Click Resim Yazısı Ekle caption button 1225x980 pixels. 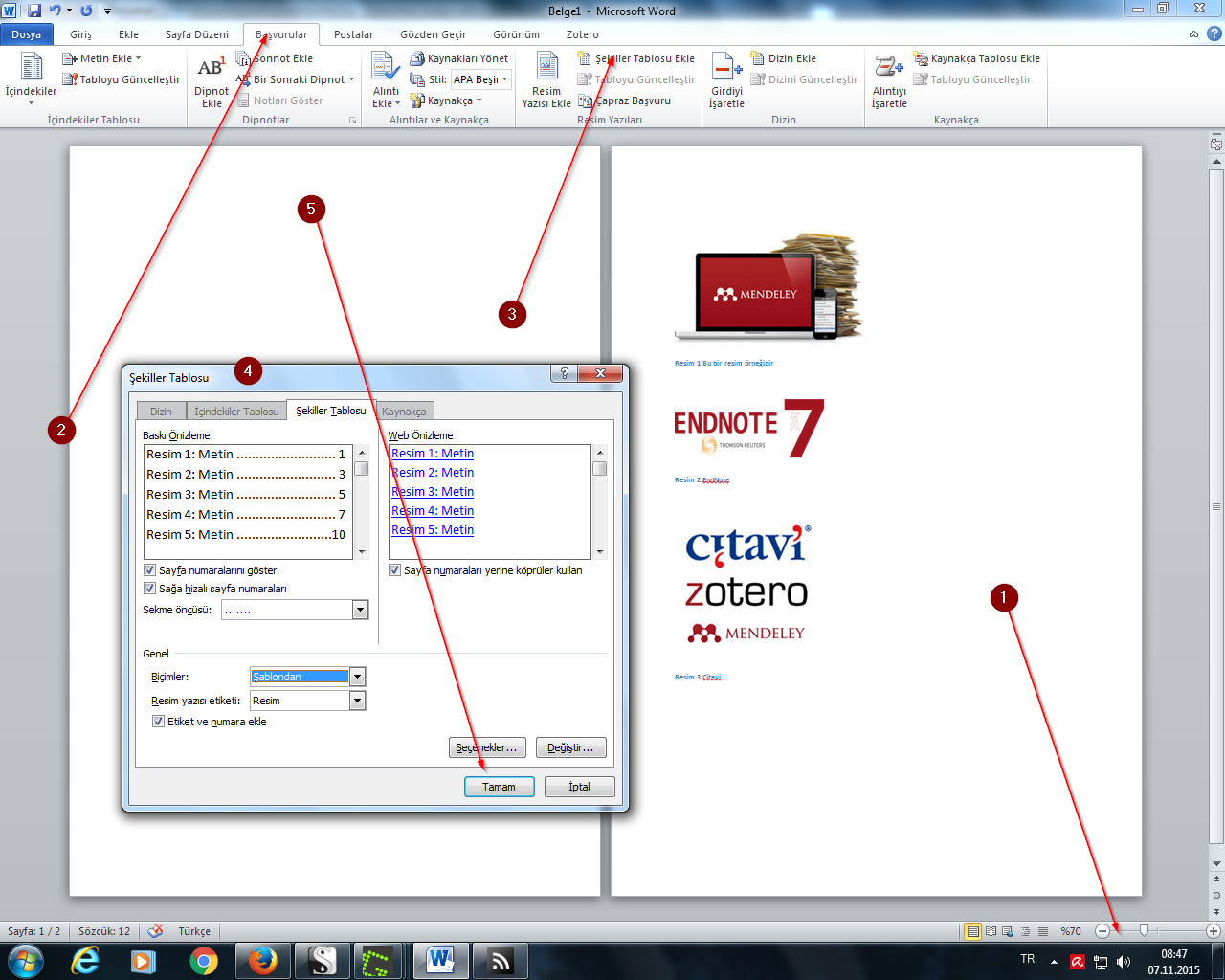coord(546,80)
